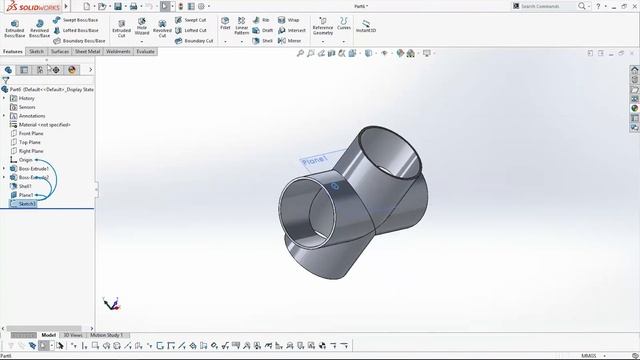
Task: Expand Boss-Extrude1 feature
Action: click(x=4, y=169)
